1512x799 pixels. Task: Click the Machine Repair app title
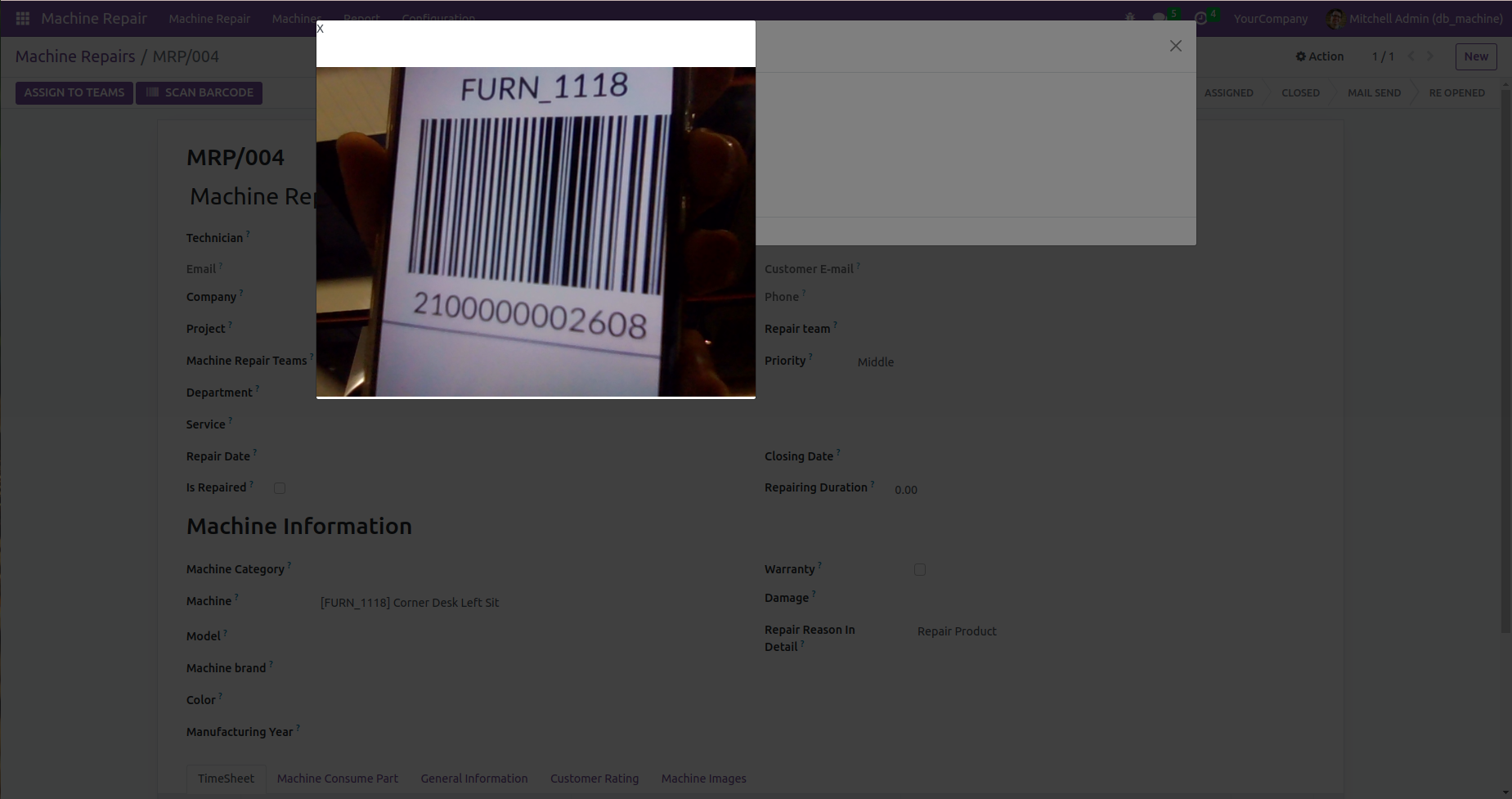[94, 18]
